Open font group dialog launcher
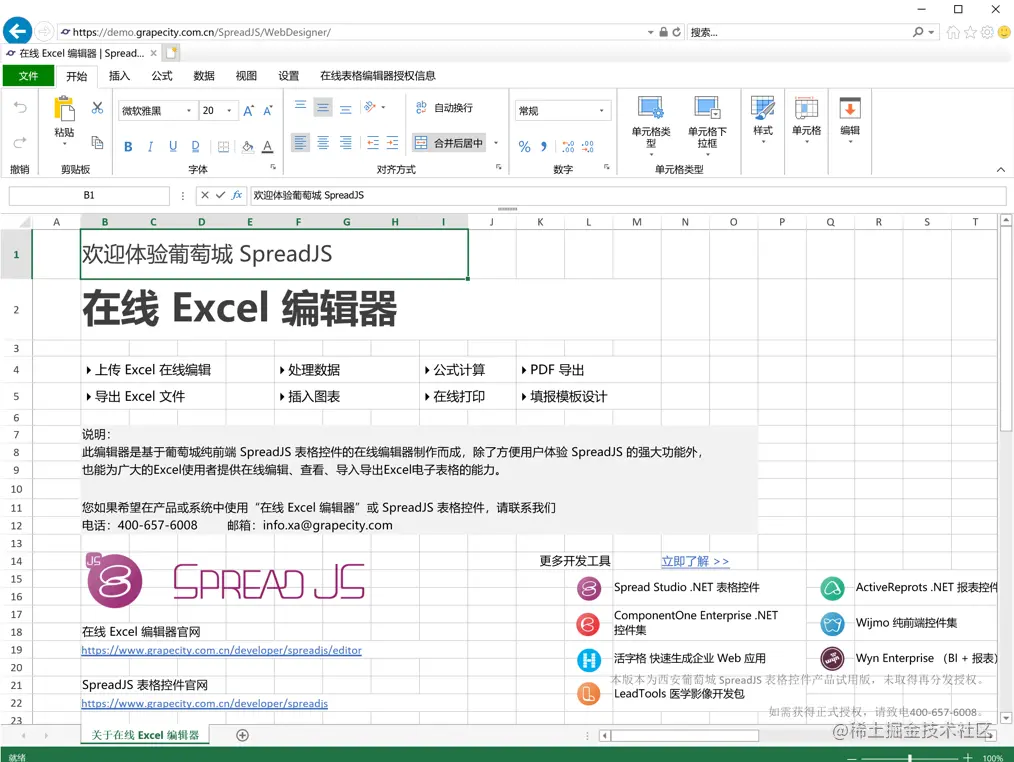The width and height of the screenshot is (1014, 762). pyautogui.click(x=273, y=167)
